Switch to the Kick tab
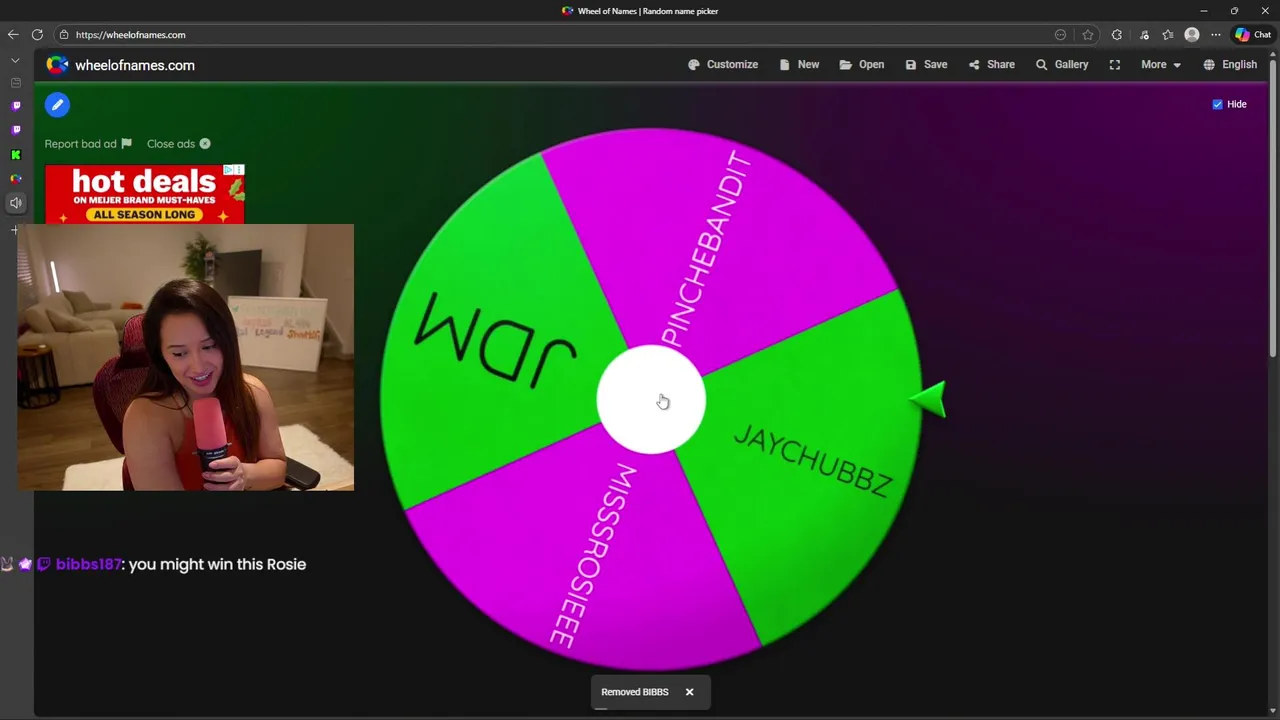This screenshot has height=720, width=1280. [15, 155]
